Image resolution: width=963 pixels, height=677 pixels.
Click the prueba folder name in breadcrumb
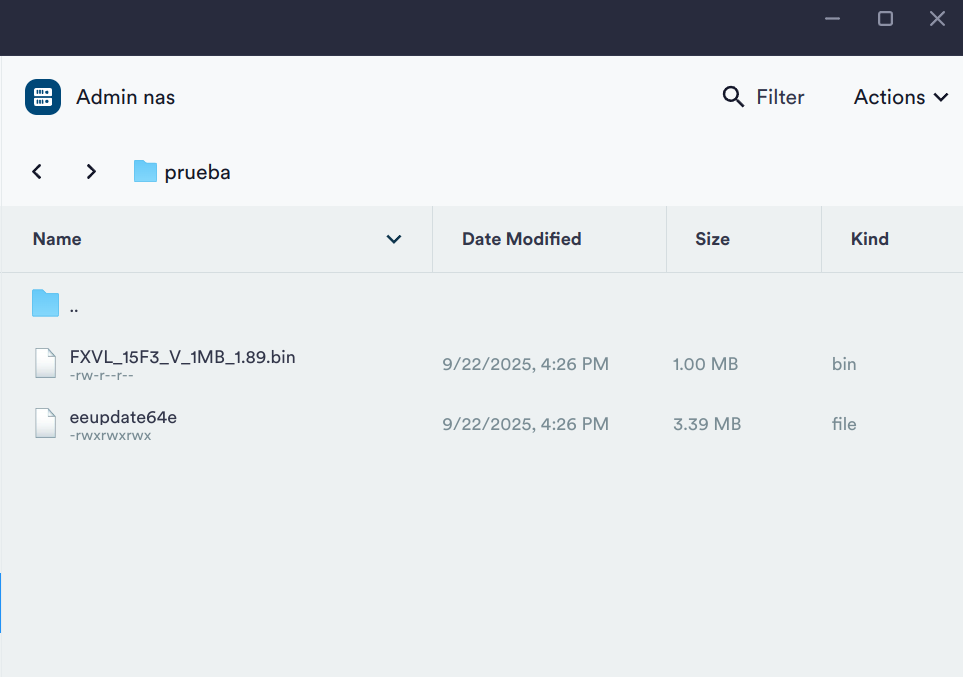(x=197, y=172)
